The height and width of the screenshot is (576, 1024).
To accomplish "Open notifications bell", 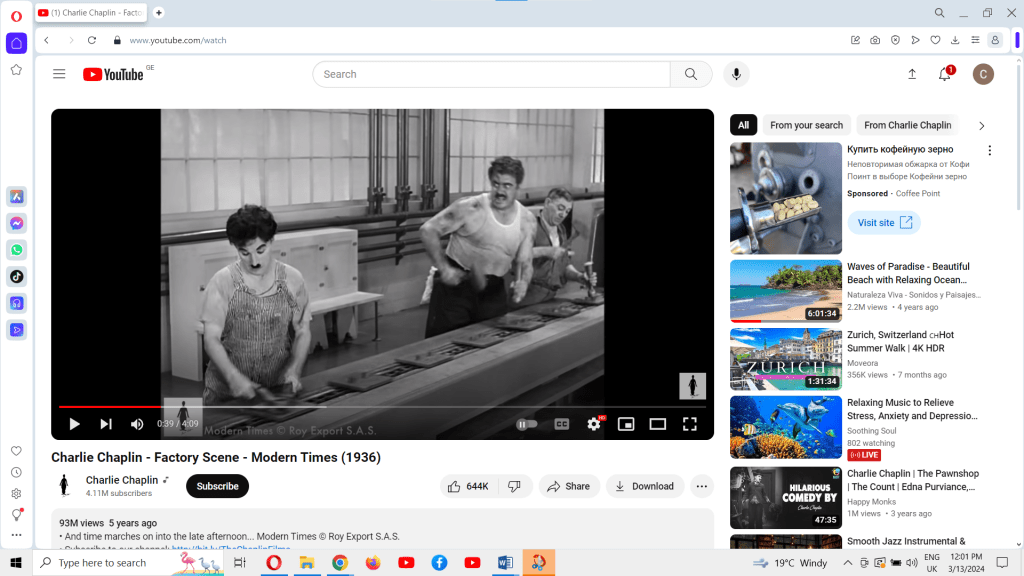I will point(944,74).
